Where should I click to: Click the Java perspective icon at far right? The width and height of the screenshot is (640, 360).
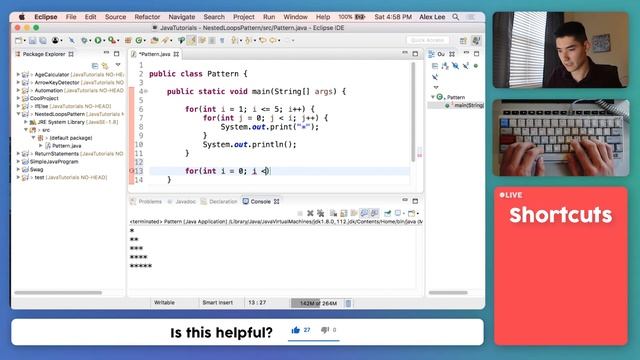[x=476, y=40]
